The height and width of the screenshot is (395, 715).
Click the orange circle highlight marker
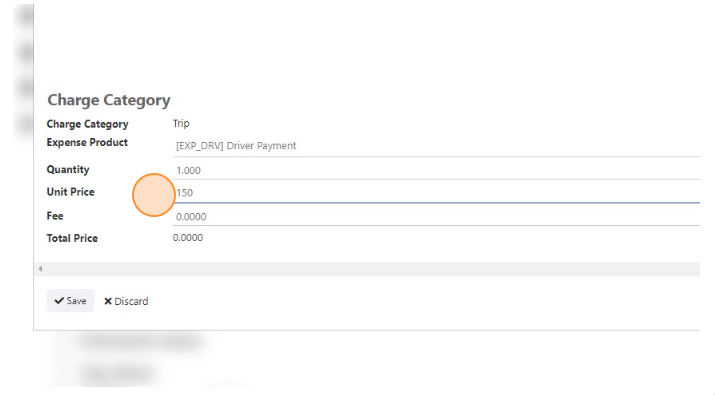(154, 195)
